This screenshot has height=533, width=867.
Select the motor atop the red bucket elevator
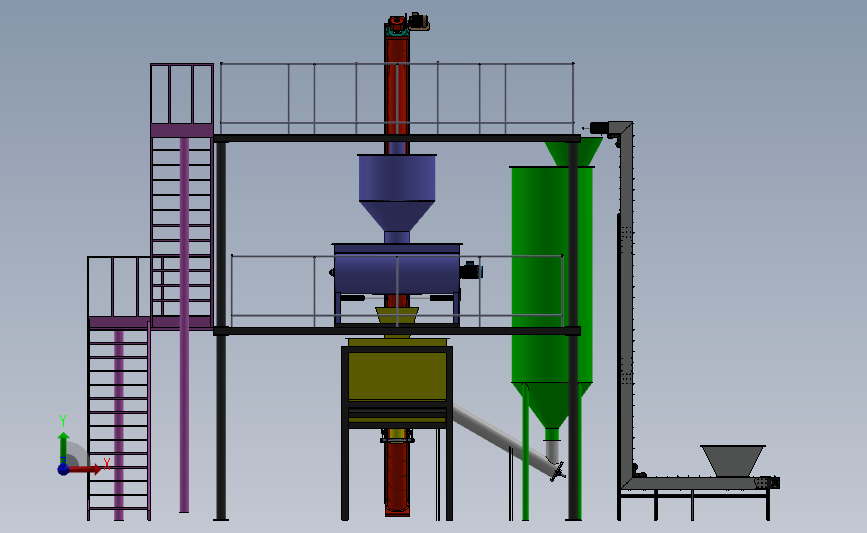tap(418, 22)
